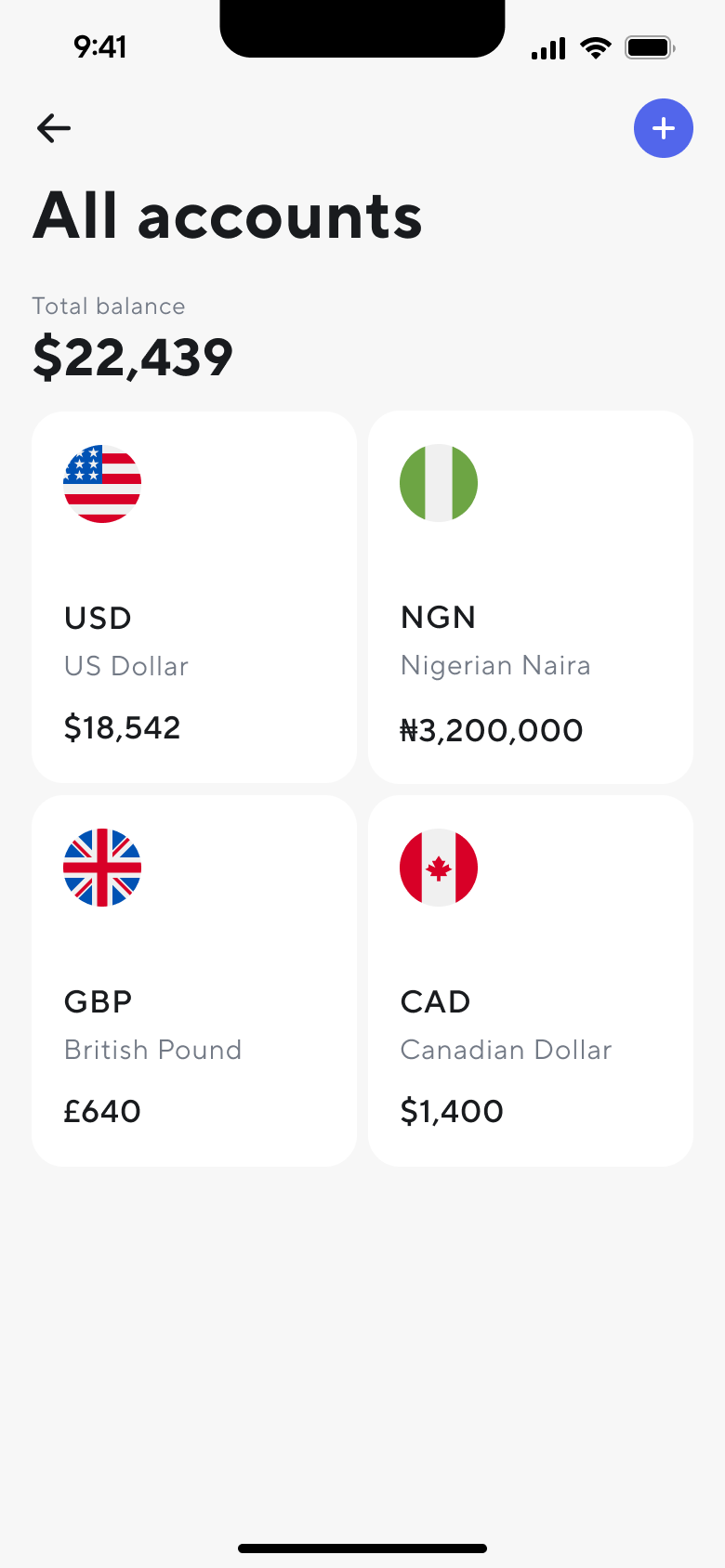Image resolution: width=725 pixels, height=1568 pixels.
Task: Tap the $22,439 total balance amount
Action: (133, 358)
